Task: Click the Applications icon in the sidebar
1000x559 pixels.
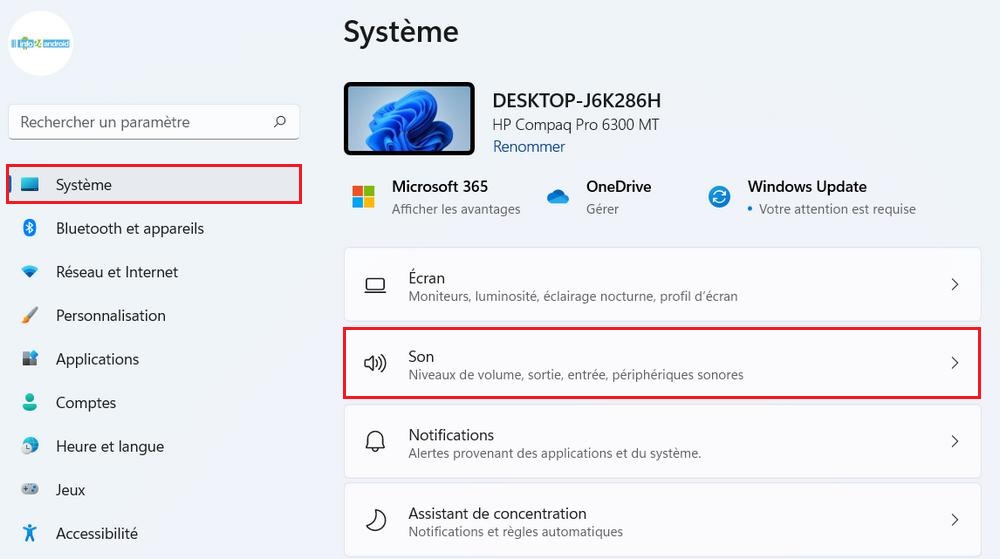Action: point(30,358)
